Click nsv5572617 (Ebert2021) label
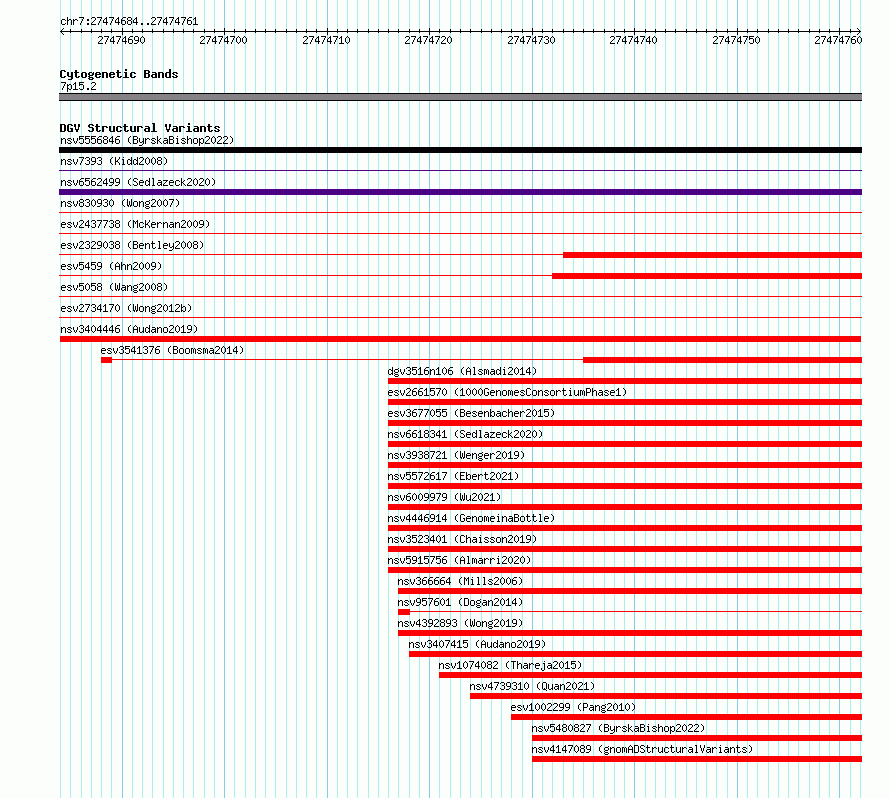This screenshot has width=890, height=798. pyautogui.click(x=453, y=476)
